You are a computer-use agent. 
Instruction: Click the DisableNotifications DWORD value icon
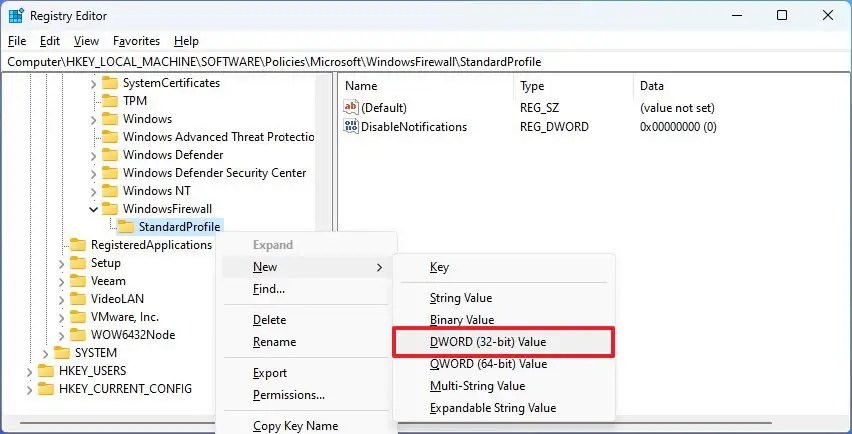click(x=352, y=127)
